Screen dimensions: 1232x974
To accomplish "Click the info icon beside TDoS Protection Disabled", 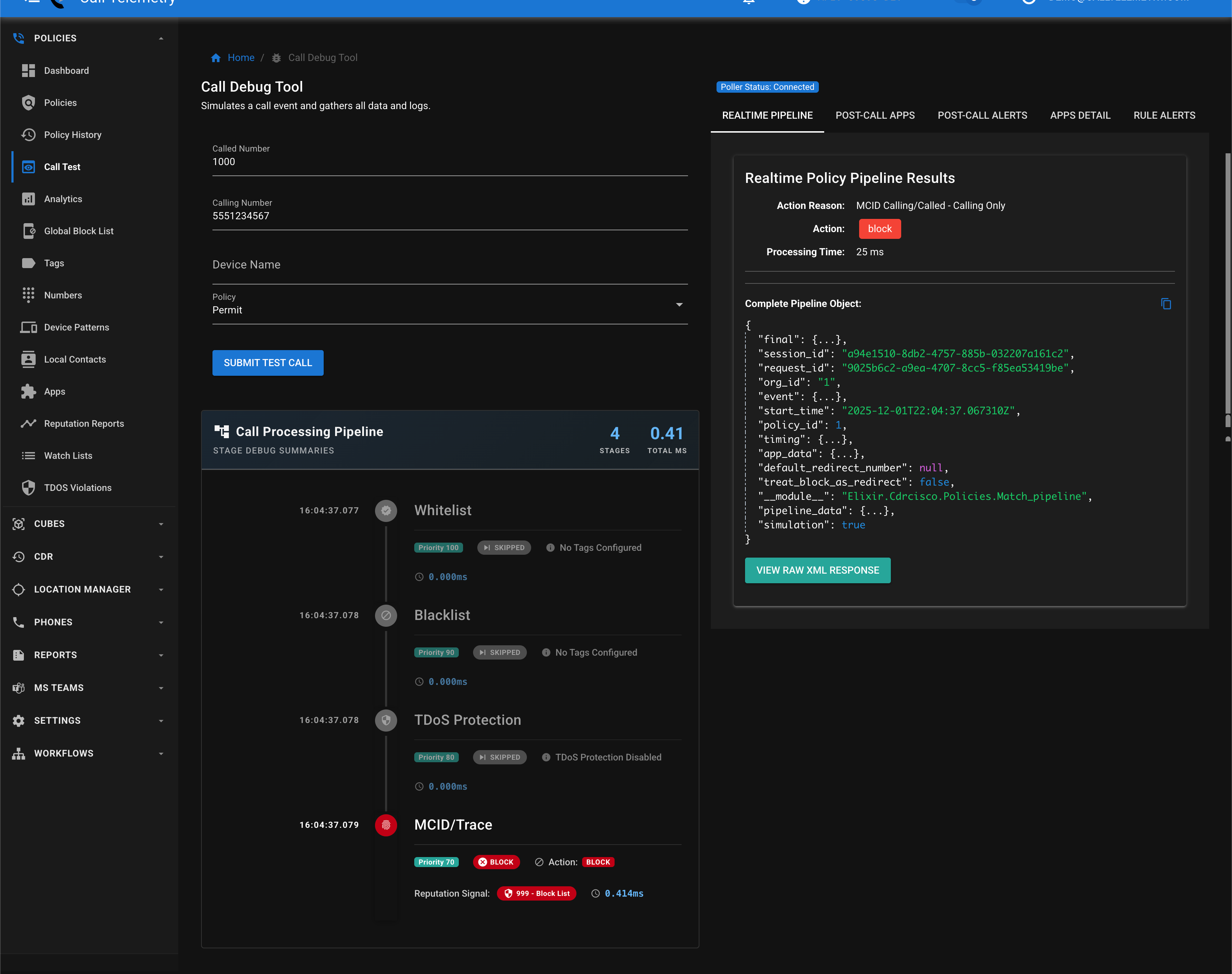I will pyautogui.click(x=545, y=757).
